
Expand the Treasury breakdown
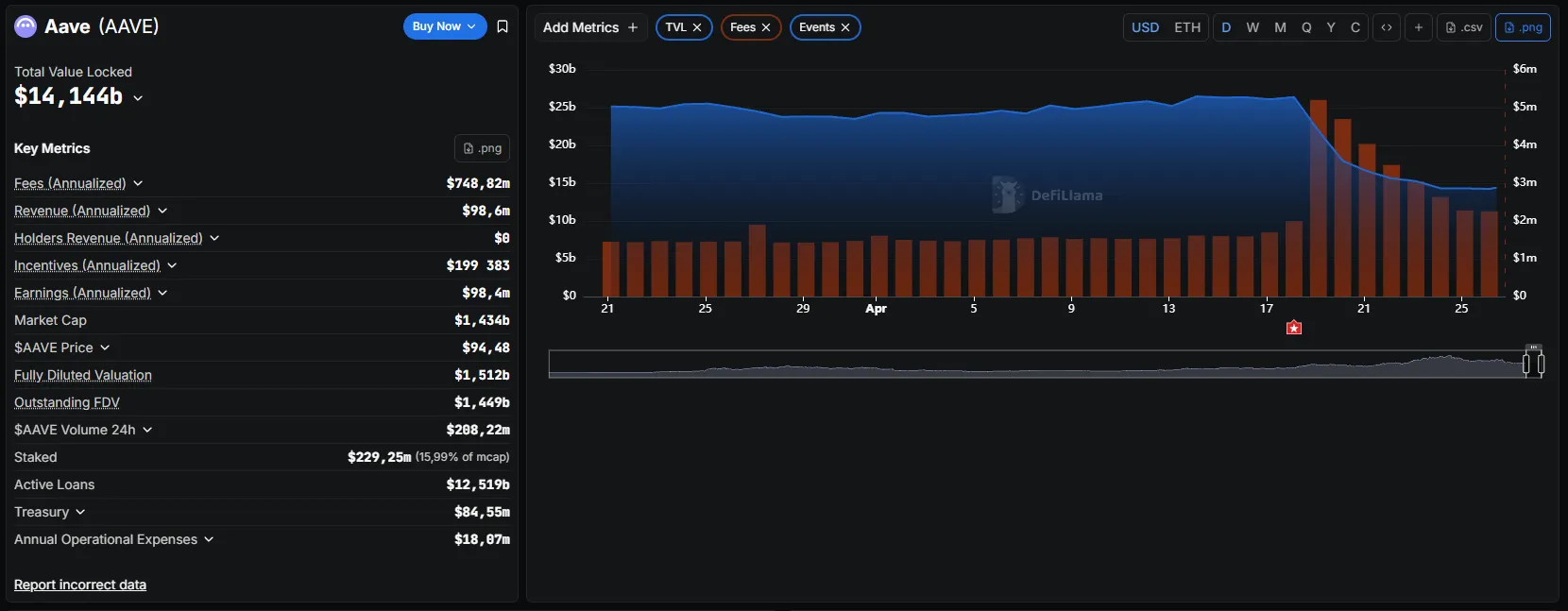tap(80, 512)
